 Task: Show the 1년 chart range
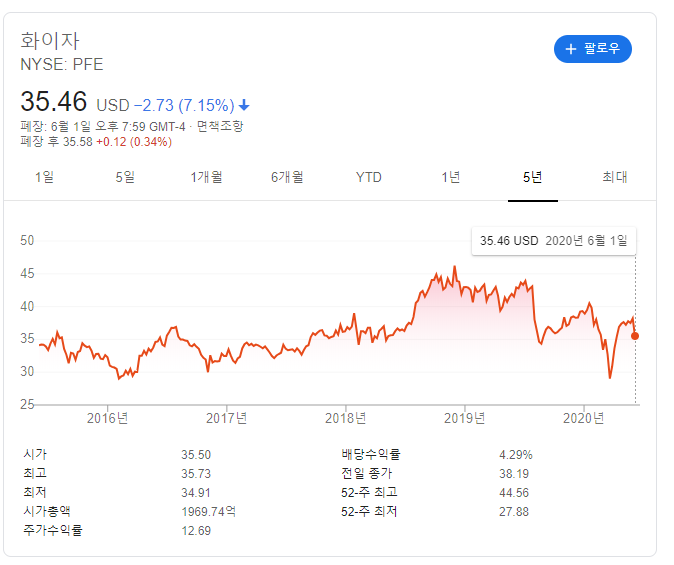[x=451, y=177]
